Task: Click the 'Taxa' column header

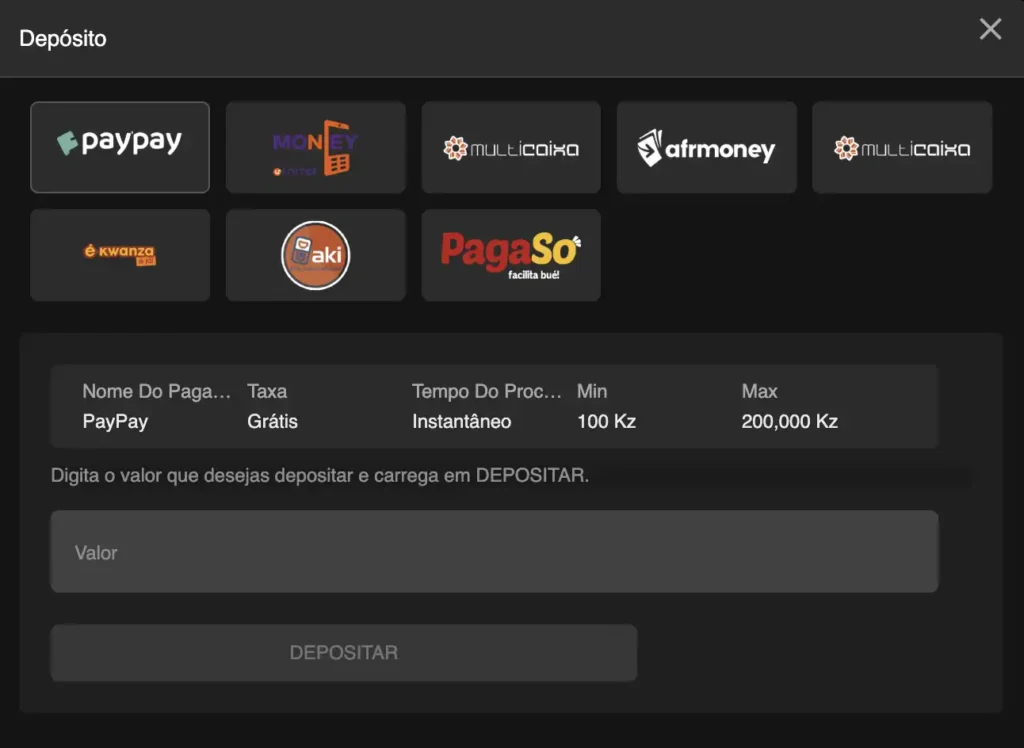Action: pos(267,391)
